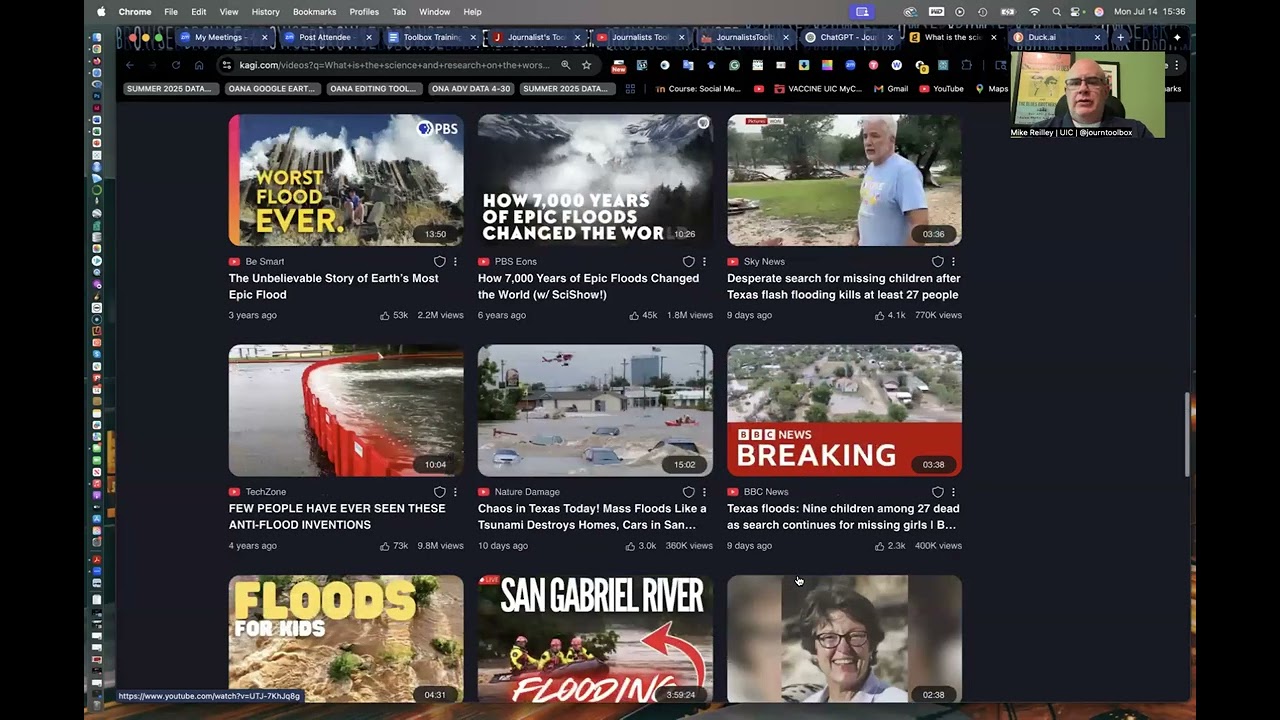This screenshot has width=1280, height=720.
Task: Open more options for the Sky News video
Action: click(x=953, y=262)
